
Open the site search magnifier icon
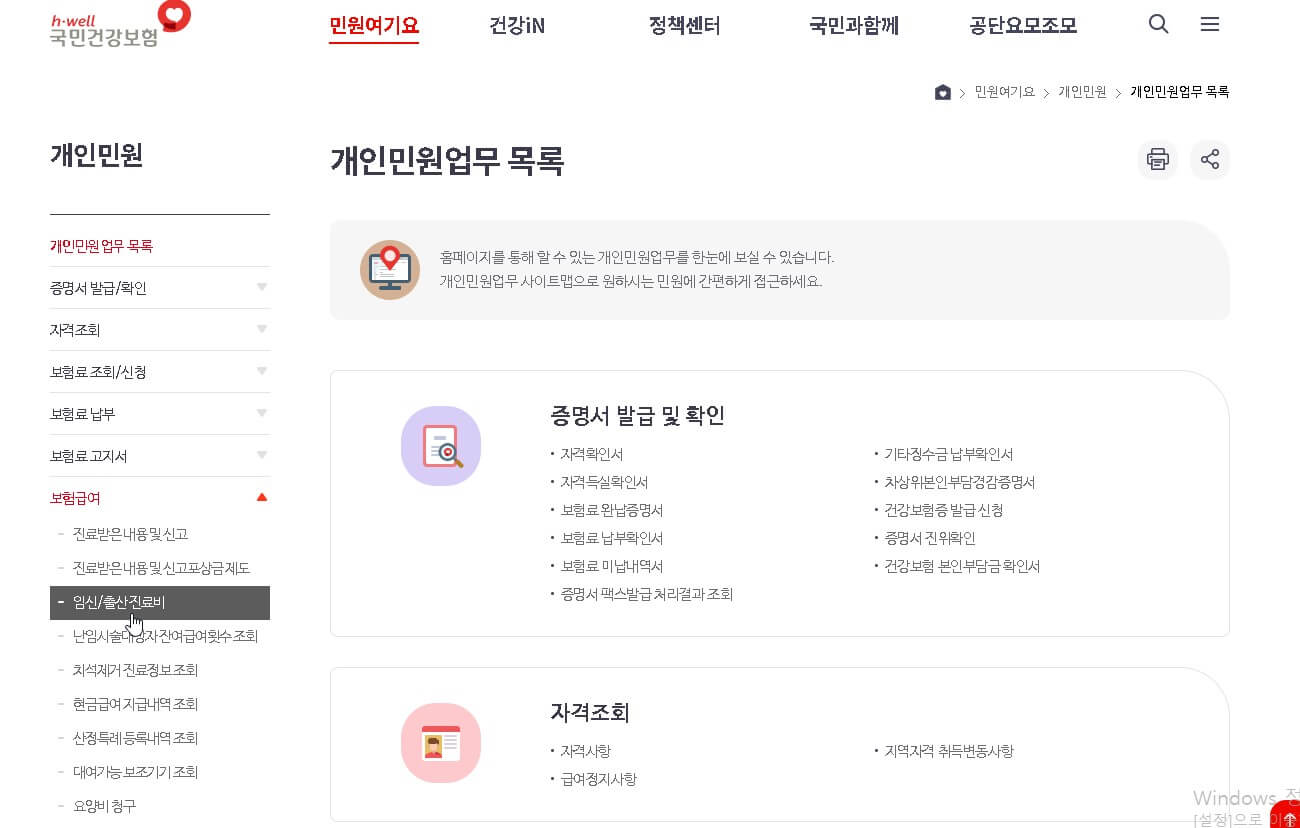click(1158, 24)
